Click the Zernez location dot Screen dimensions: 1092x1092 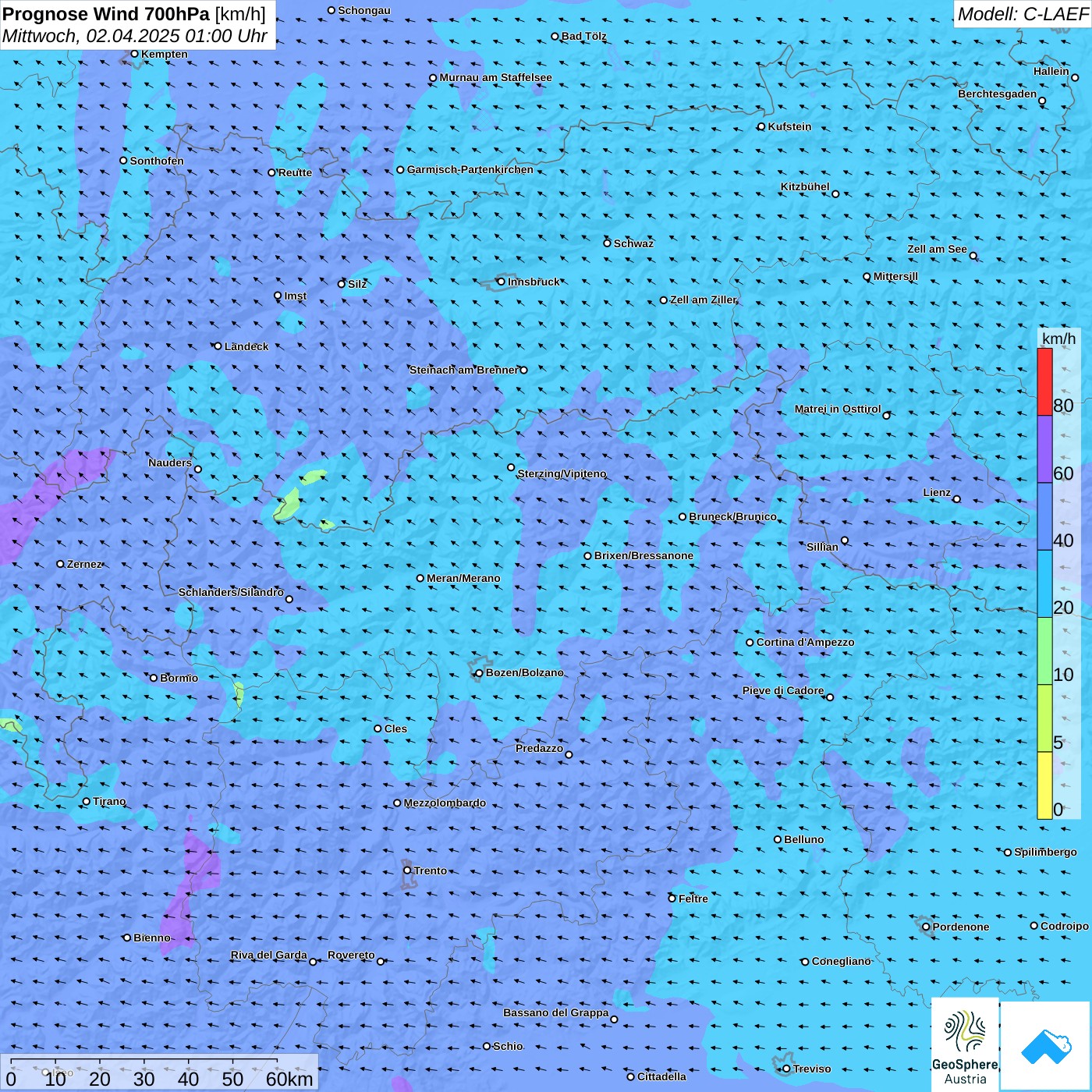[61, 564]
